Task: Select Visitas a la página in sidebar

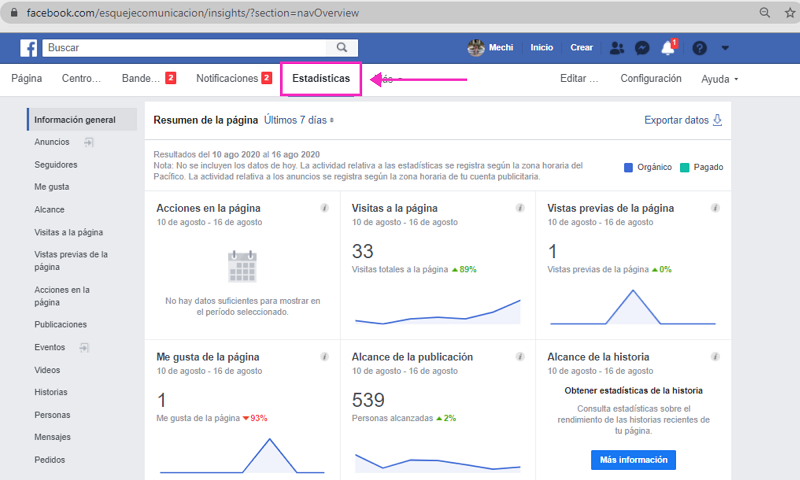Action: point(68,233)
